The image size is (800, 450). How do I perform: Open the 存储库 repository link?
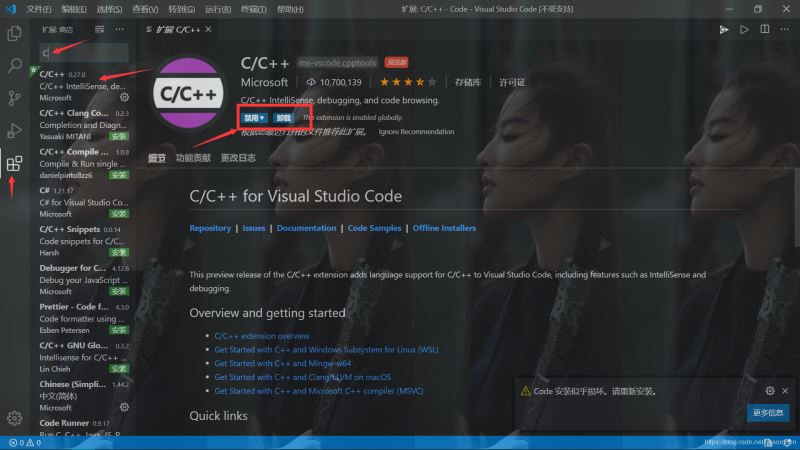[468, 82]
